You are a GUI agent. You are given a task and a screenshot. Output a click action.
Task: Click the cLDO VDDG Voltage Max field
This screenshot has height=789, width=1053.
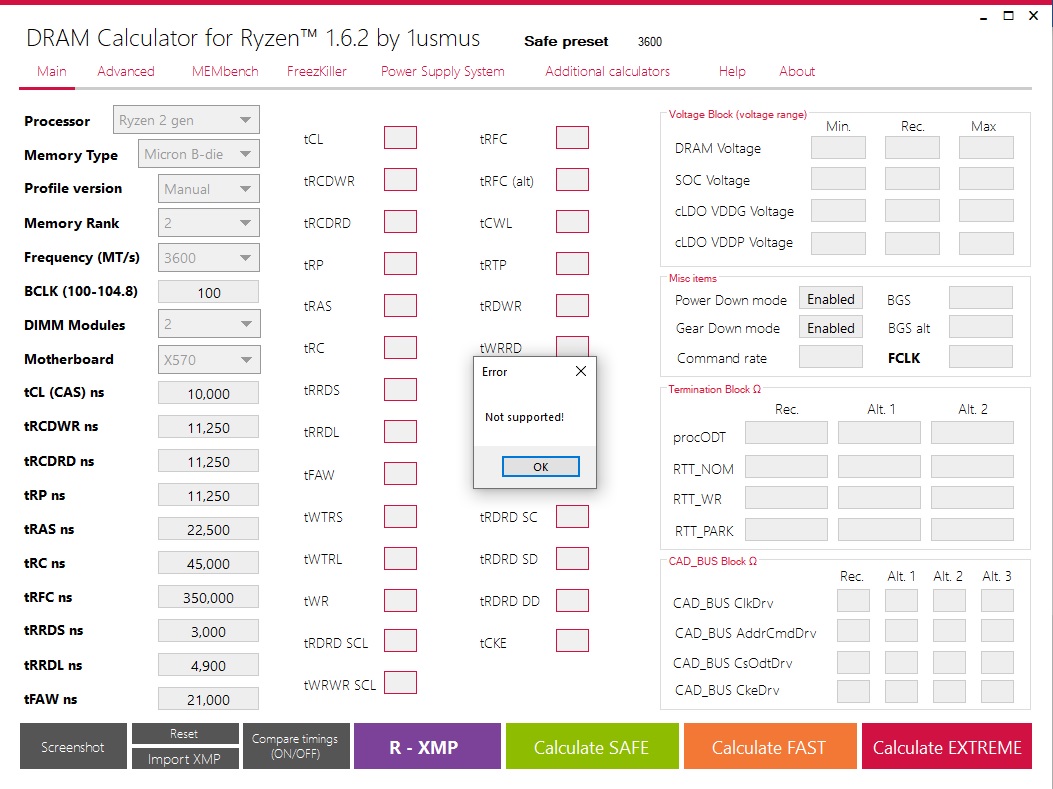(986, 210)
